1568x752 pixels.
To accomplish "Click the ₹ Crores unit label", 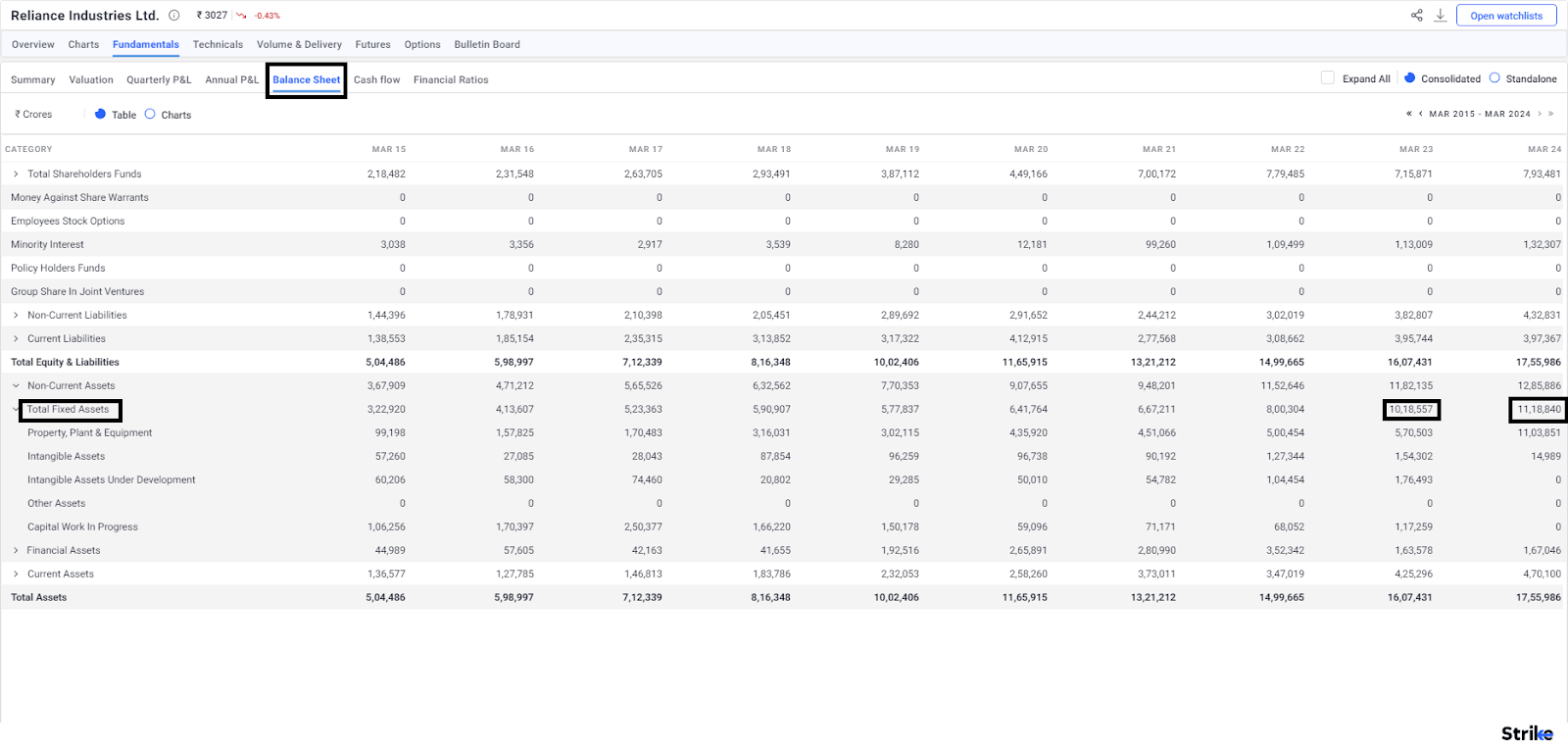I will tap(33, 115).
